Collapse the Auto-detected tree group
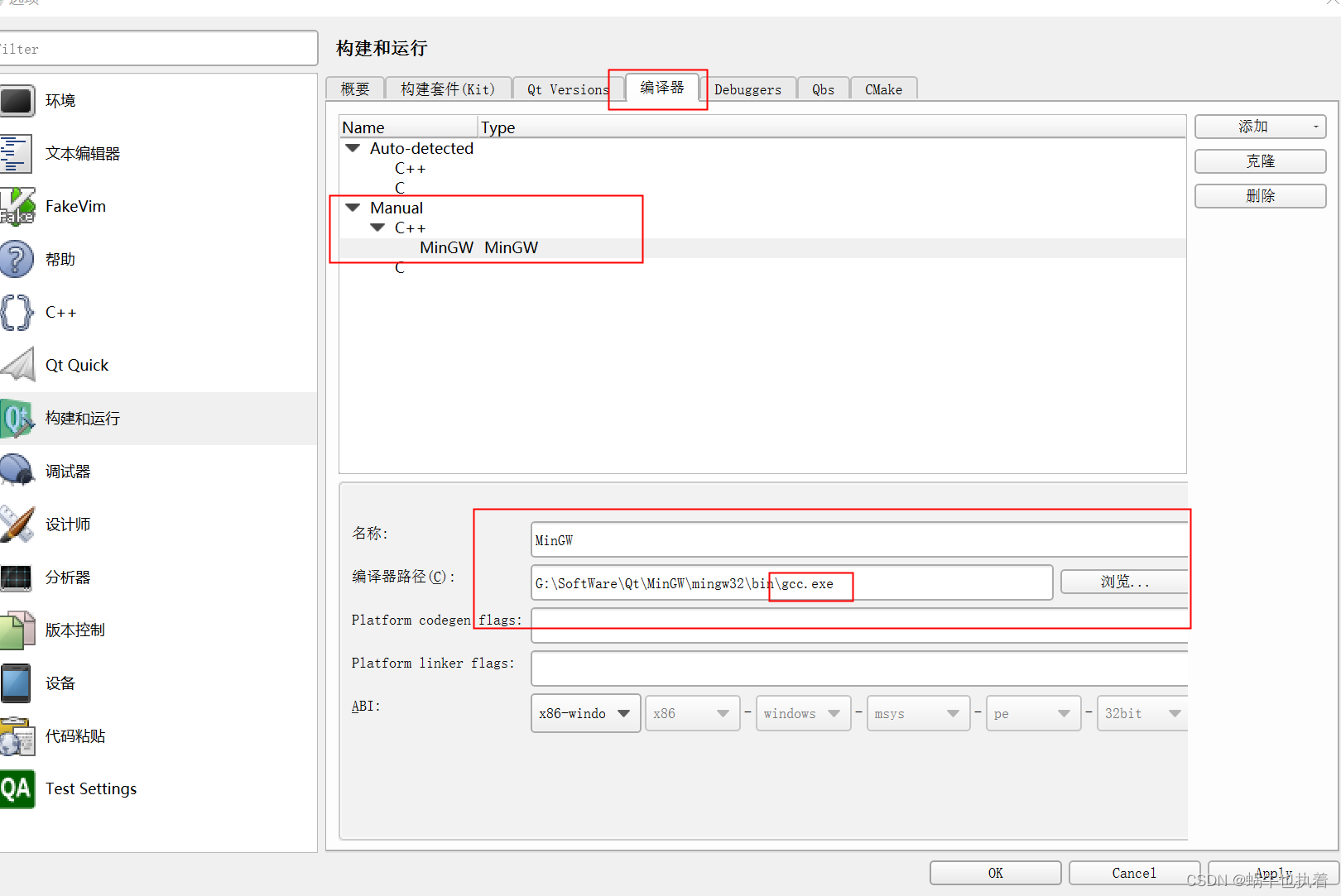This screenshot has width=1341, height=896. point(353,149)
